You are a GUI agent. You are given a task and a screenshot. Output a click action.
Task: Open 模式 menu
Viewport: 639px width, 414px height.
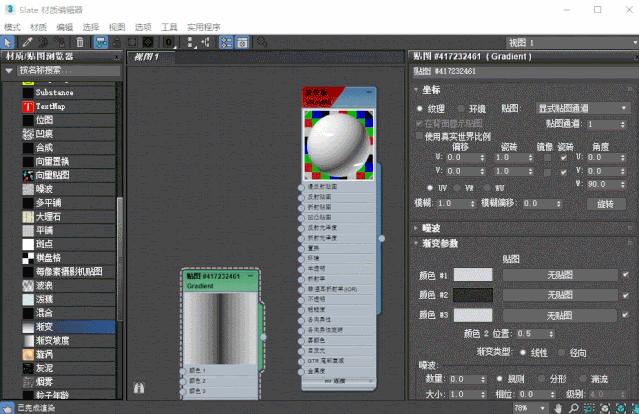(x=12, y=27)
